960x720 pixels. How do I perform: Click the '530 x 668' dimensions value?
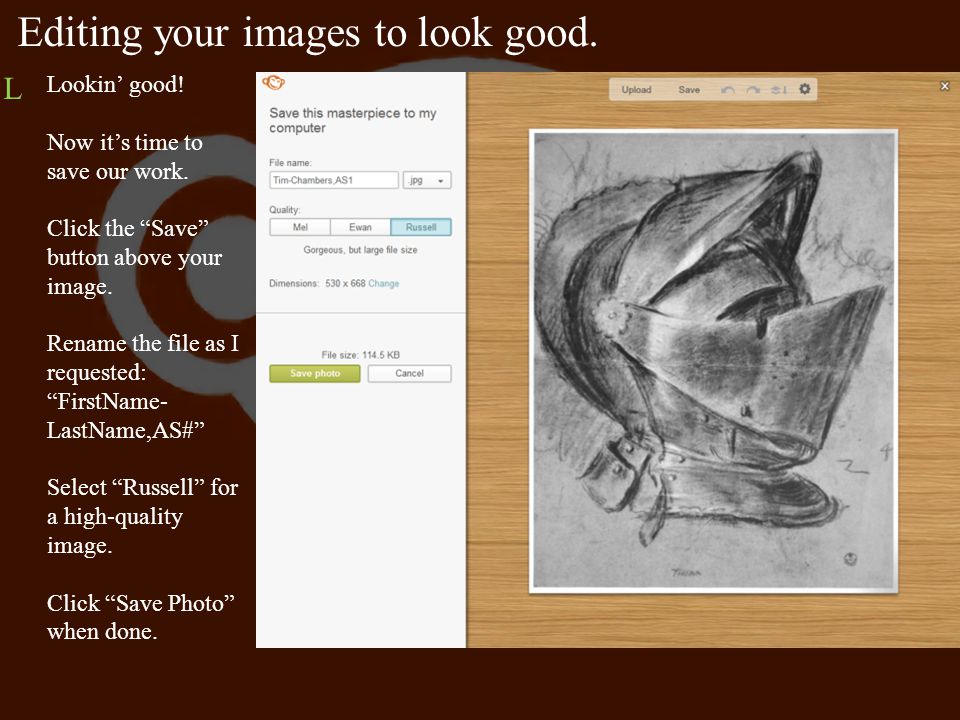(x=345, y=283)
